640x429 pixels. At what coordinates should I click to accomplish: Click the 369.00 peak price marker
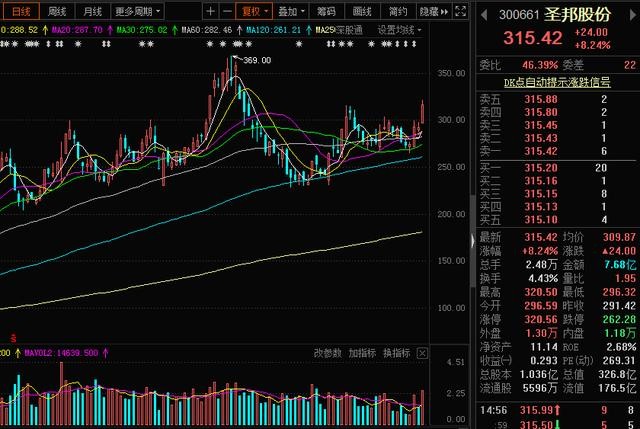[257, 60]
